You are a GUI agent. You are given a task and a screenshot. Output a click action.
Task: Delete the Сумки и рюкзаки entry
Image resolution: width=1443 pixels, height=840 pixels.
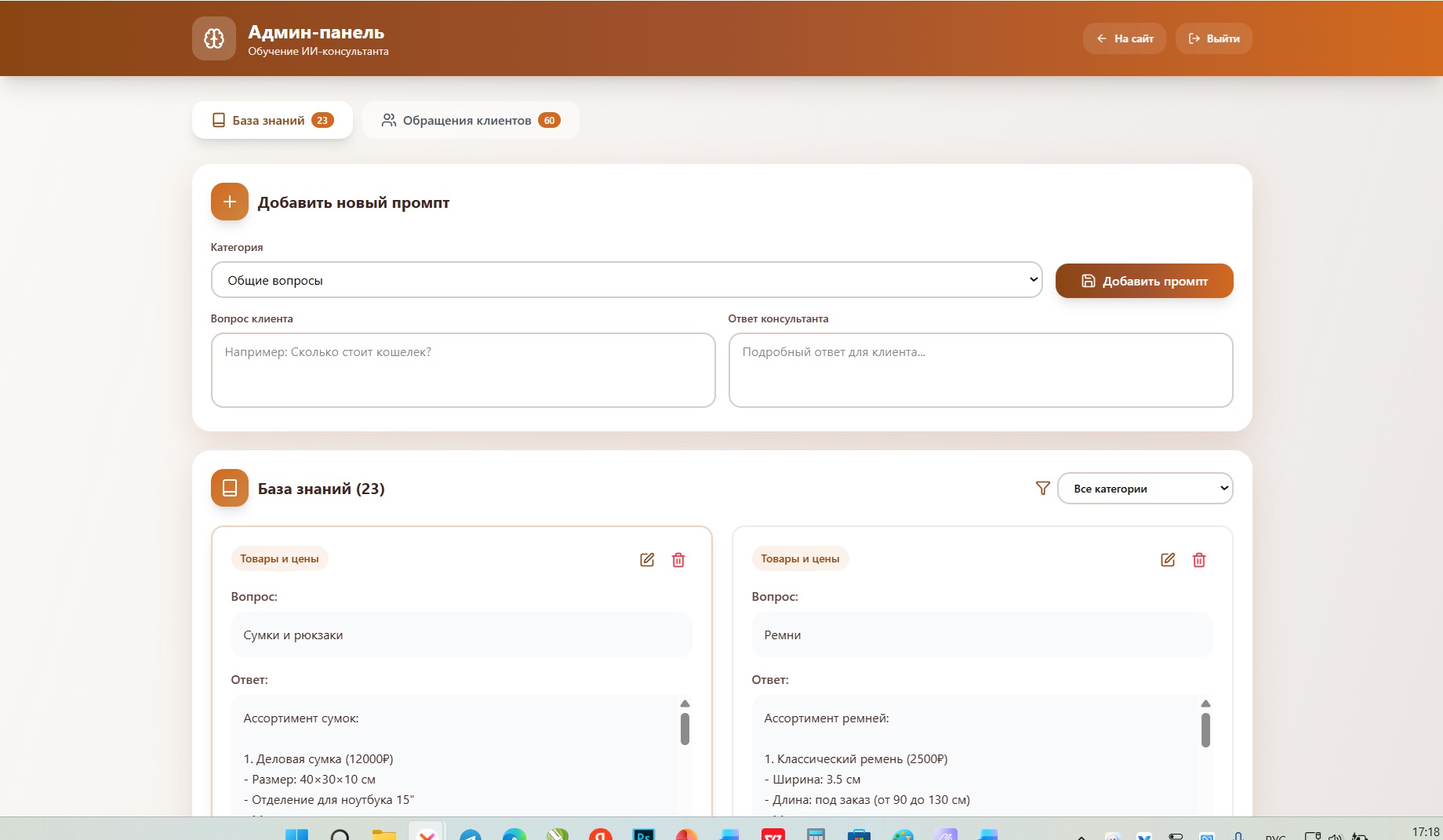(678, 560)
